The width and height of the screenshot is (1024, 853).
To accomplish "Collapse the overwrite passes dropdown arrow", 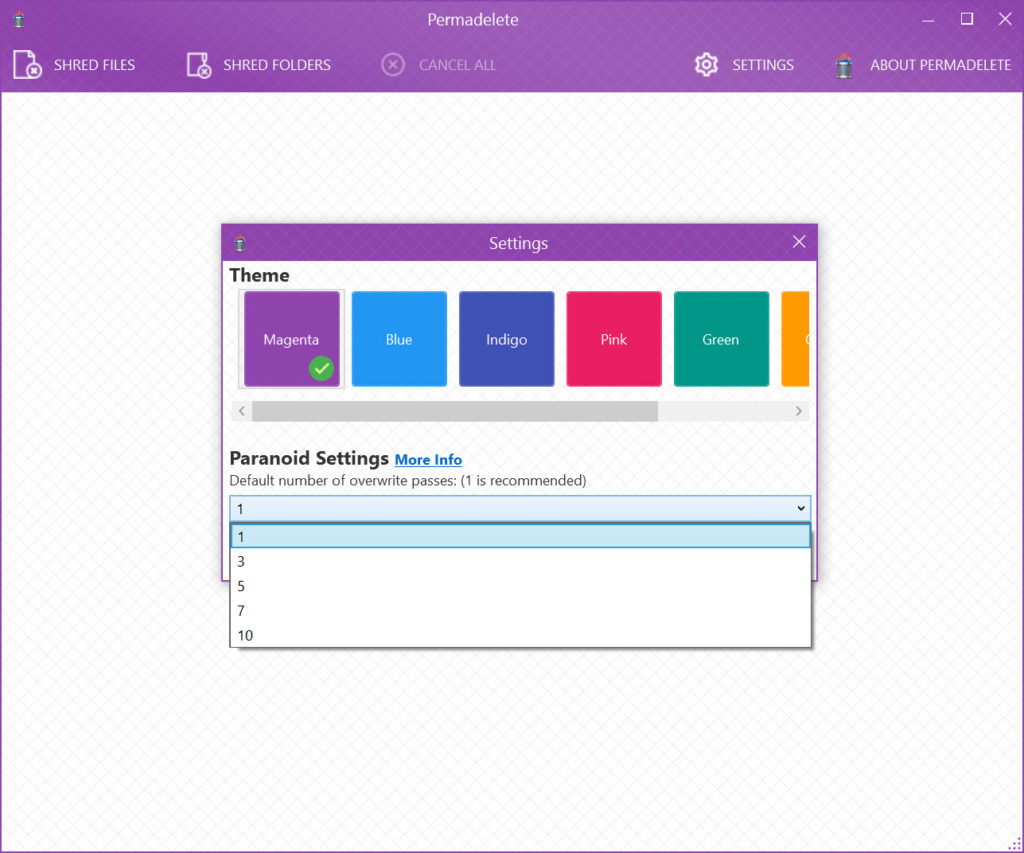I will coord(800,509).
